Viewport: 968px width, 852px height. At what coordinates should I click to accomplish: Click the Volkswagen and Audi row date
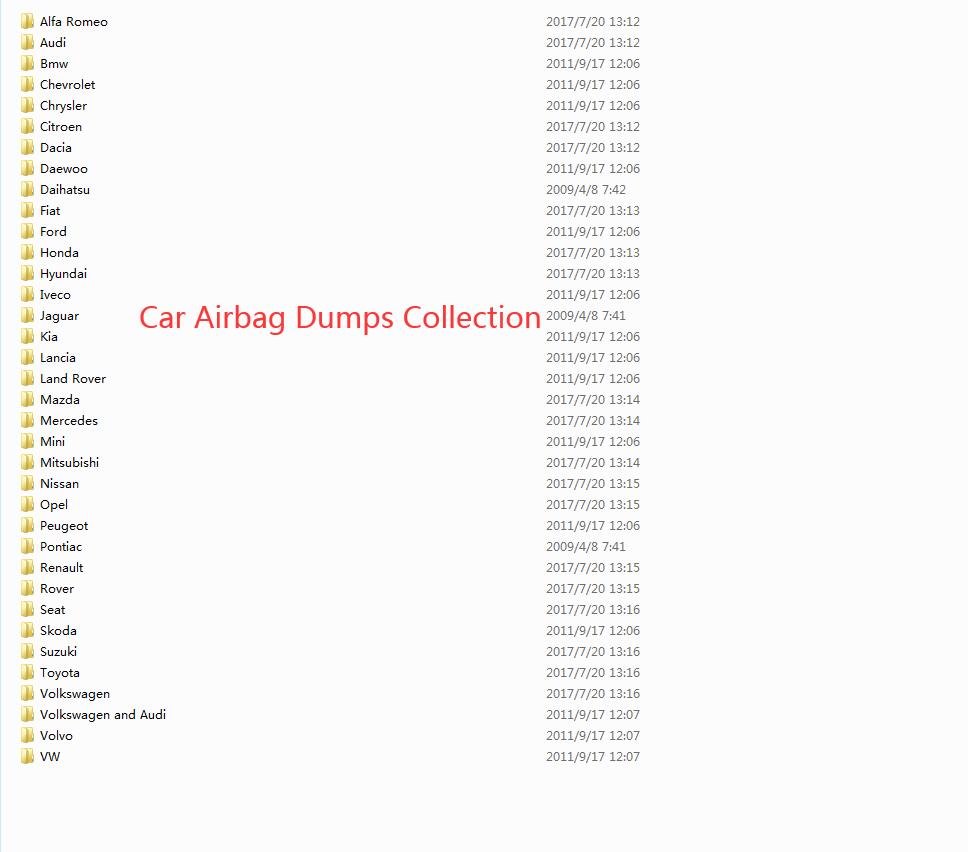click(593, 714)
